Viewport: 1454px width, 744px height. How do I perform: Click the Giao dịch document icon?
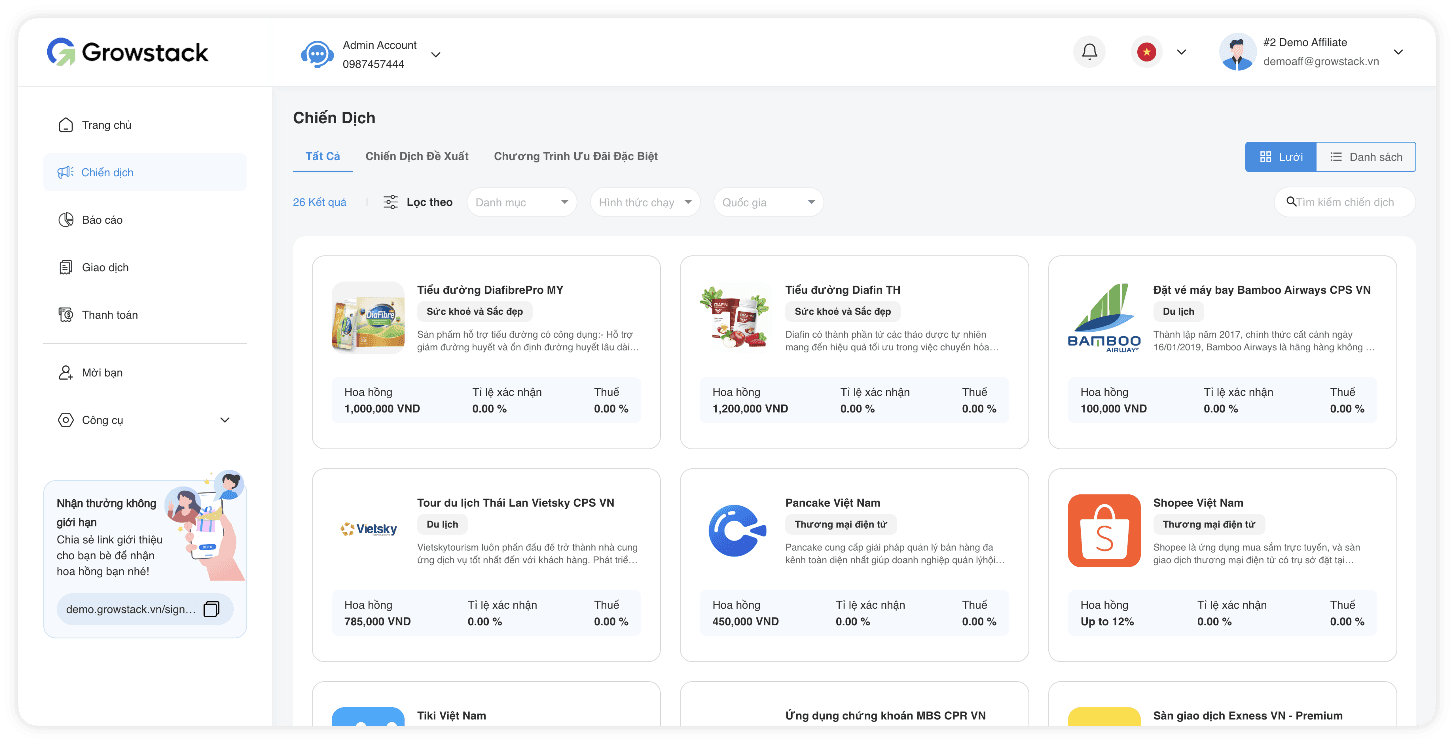[x=65, y=267]
